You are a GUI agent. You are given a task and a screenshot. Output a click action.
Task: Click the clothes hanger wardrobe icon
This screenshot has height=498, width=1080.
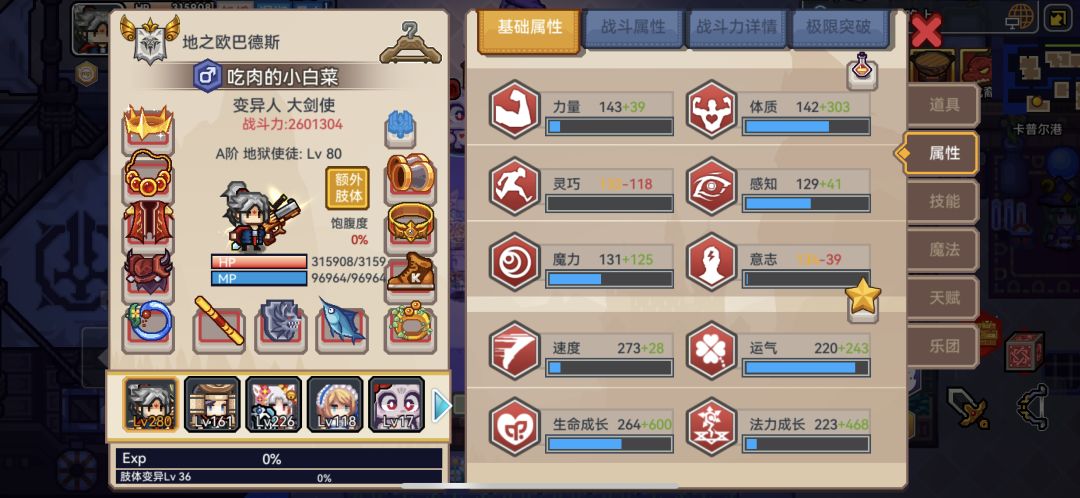point(411,43)
